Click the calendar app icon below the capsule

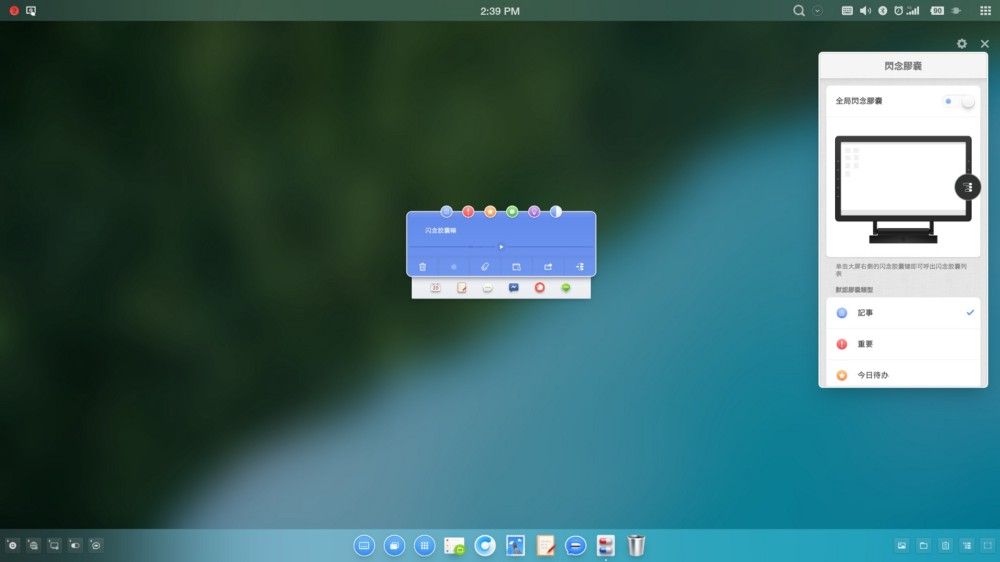tap(436, 288)
